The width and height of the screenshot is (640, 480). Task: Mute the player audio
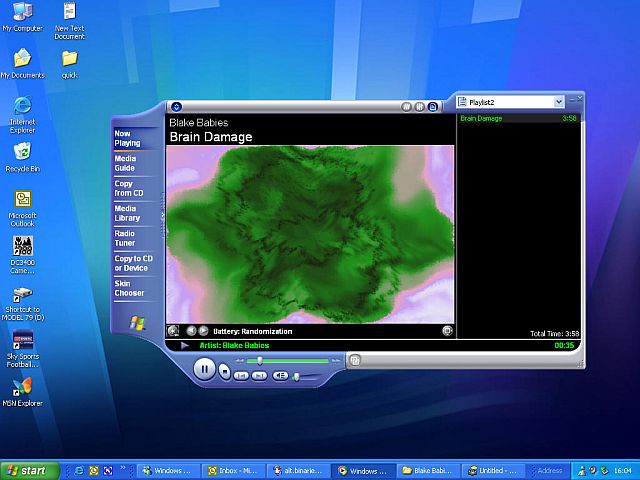click(x=280, y=376)
